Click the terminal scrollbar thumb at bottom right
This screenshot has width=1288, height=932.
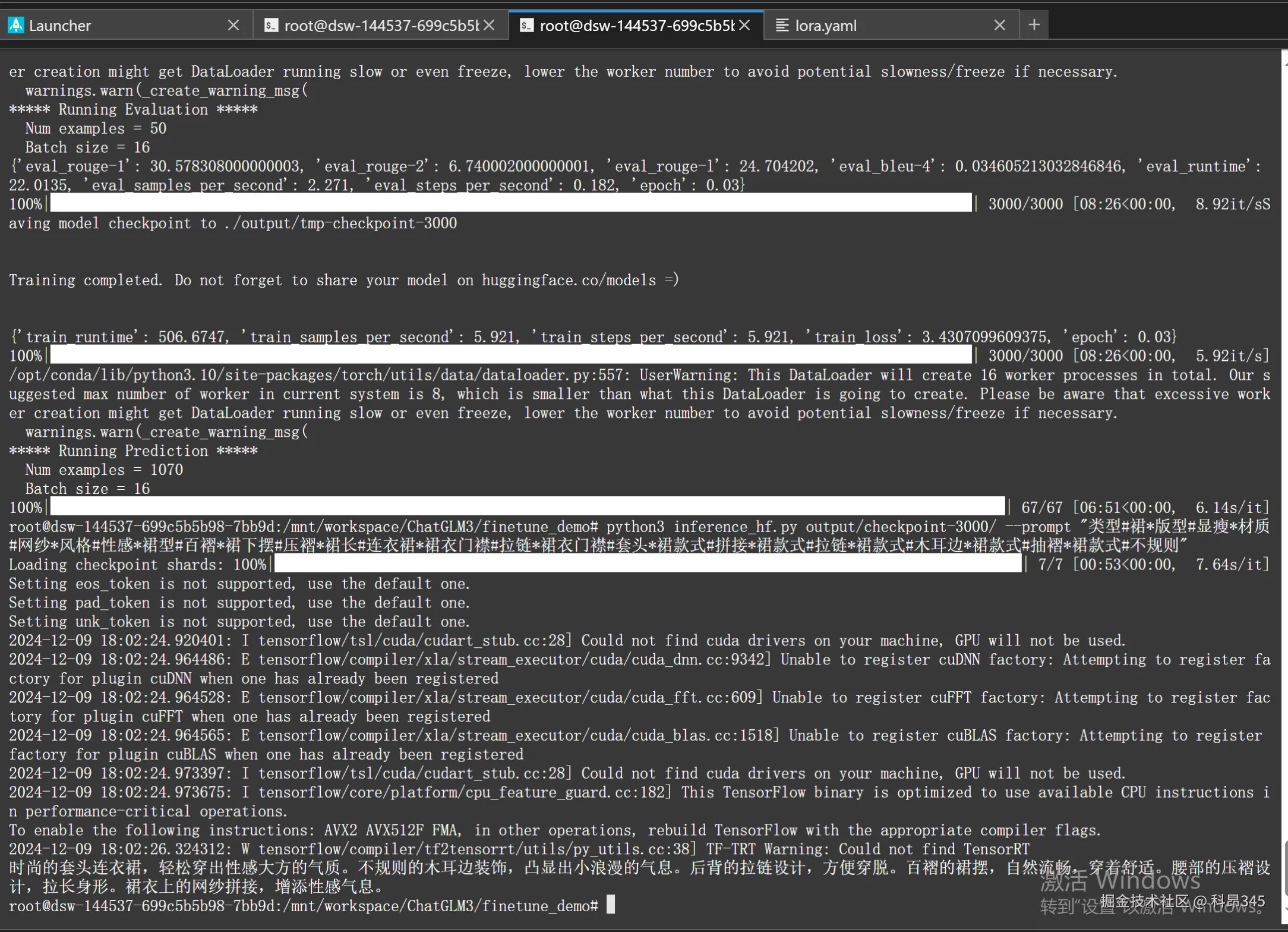[x=1285, y=869]
